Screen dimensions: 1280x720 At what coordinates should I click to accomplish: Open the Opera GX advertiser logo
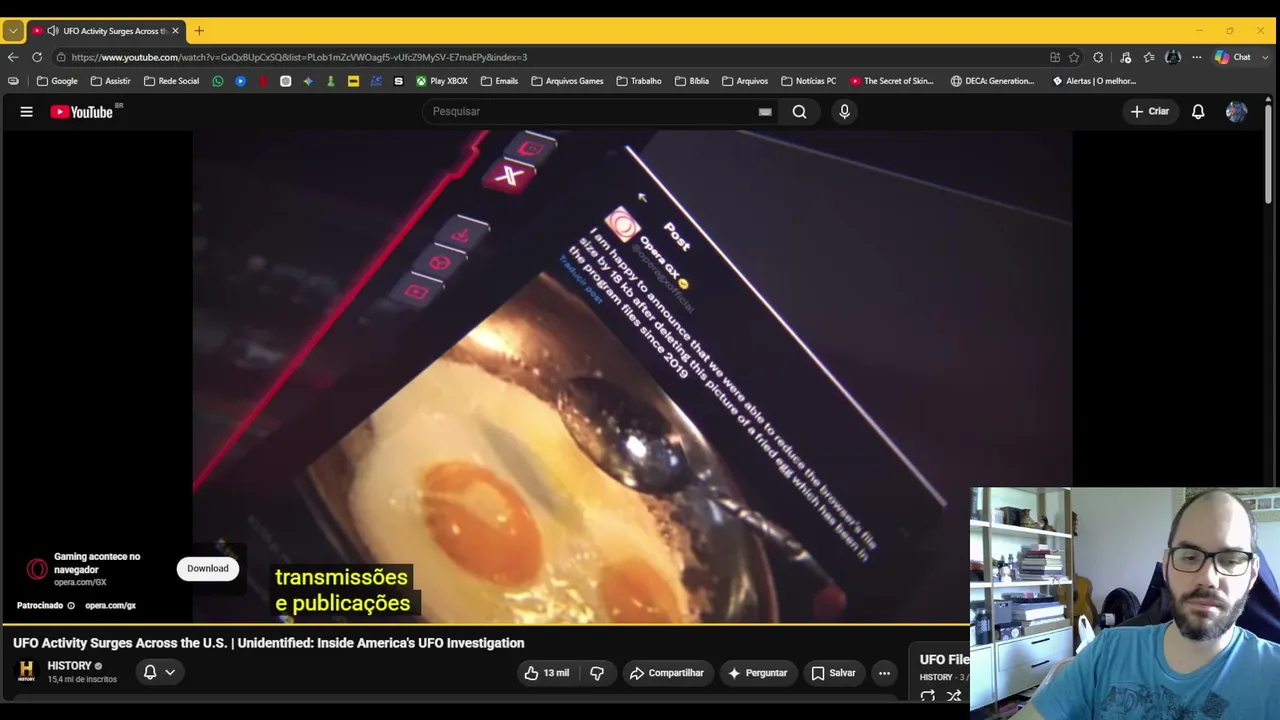(37, 569)
